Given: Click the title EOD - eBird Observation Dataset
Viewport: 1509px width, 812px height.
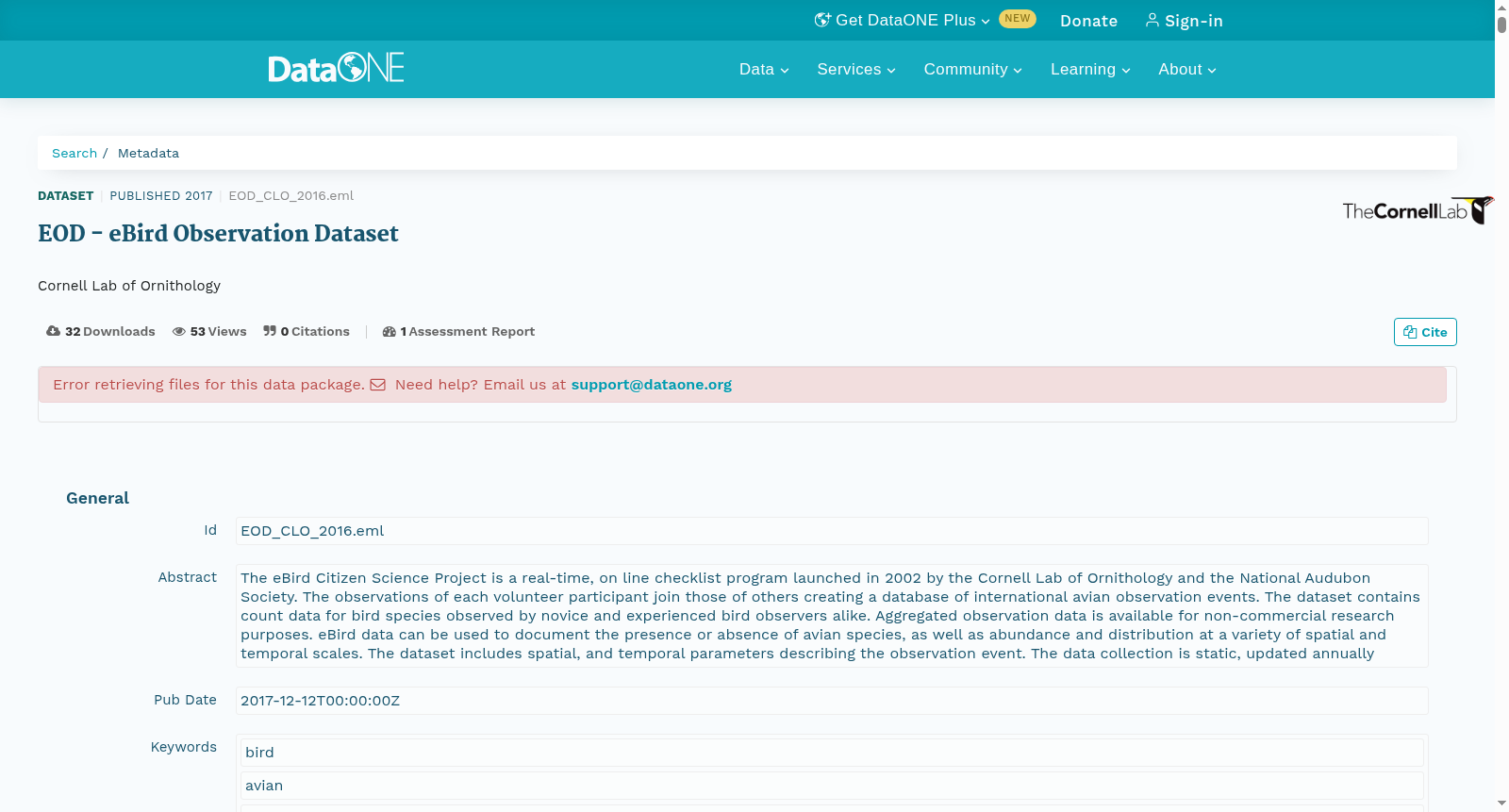Looking at the screenshot, I should point(218,233).
